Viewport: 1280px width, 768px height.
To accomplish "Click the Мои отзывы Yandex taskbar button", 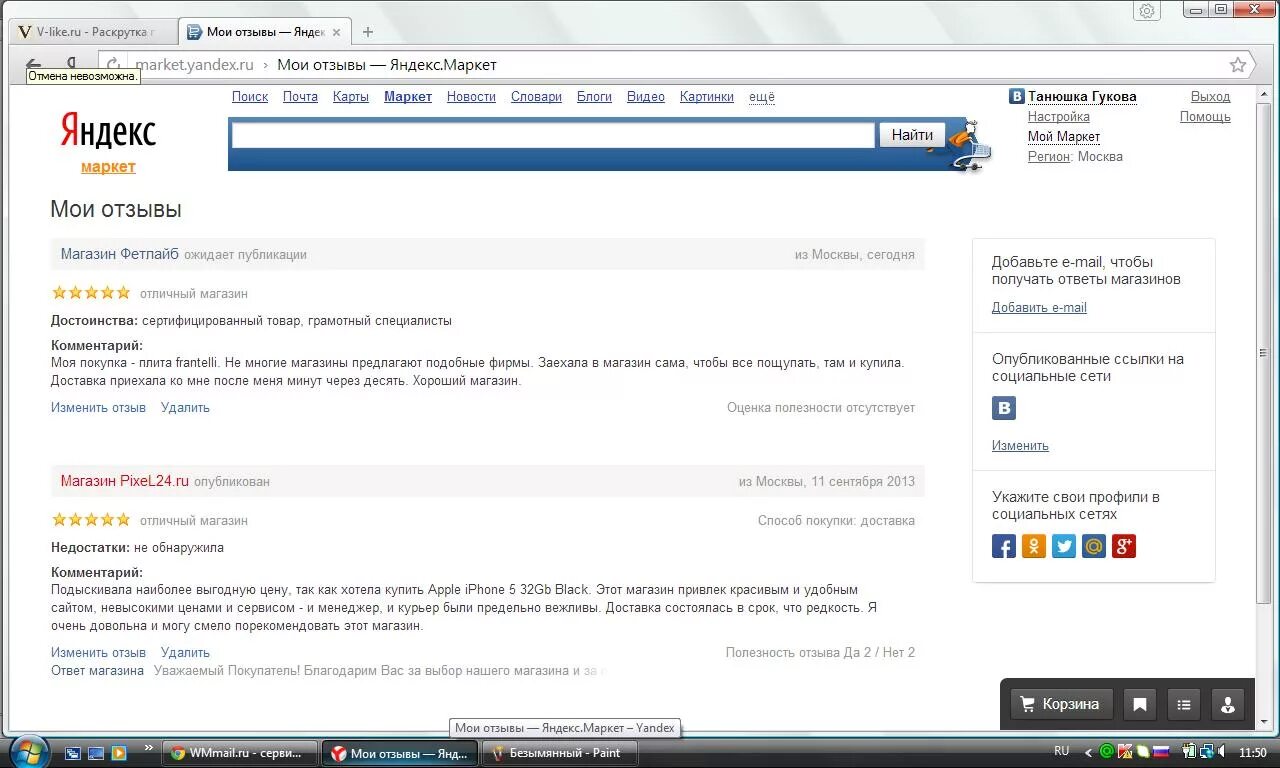I will pos(400,753).
